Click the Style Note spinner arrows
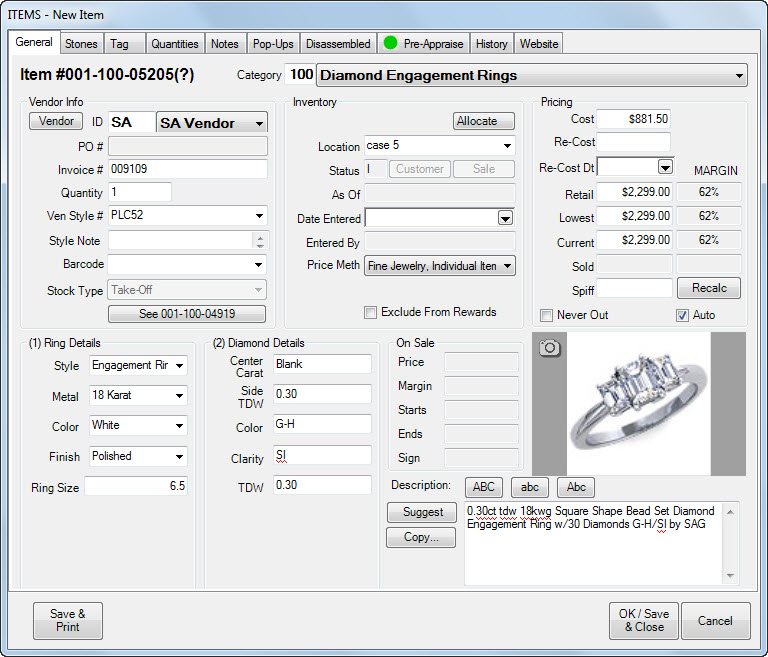This screenshot has height=657, width=768. [260, 241]
